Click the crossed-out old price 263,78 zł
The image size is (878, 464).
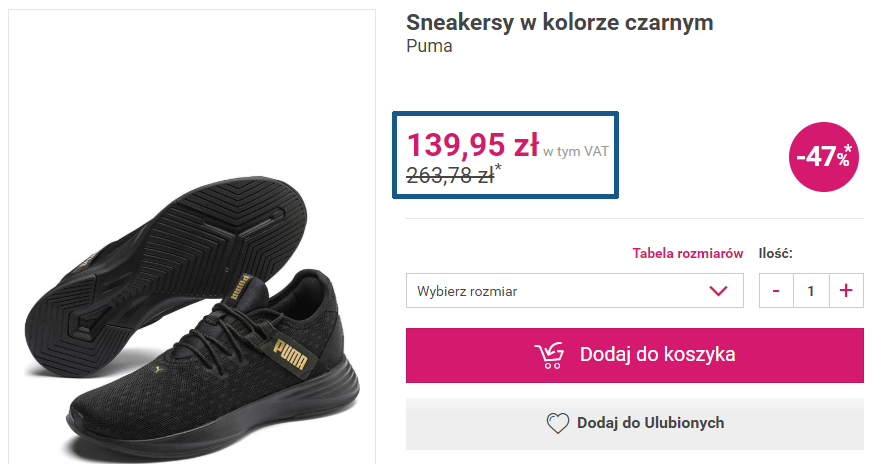click(x=450, y=175)
